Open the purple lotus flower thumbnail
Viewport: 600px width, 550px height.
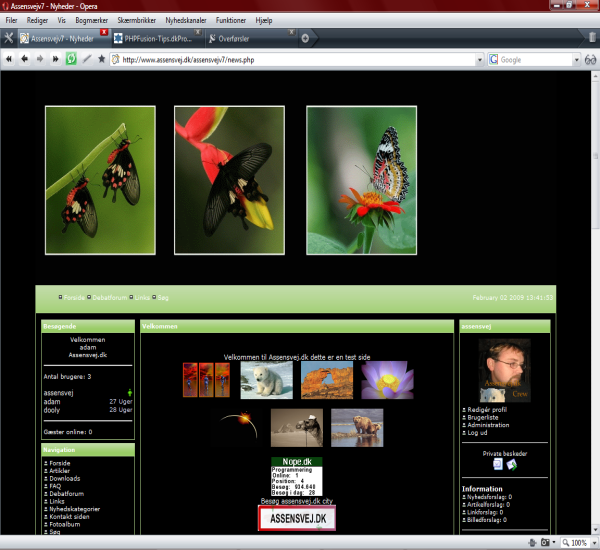click(x=387, y=380)
